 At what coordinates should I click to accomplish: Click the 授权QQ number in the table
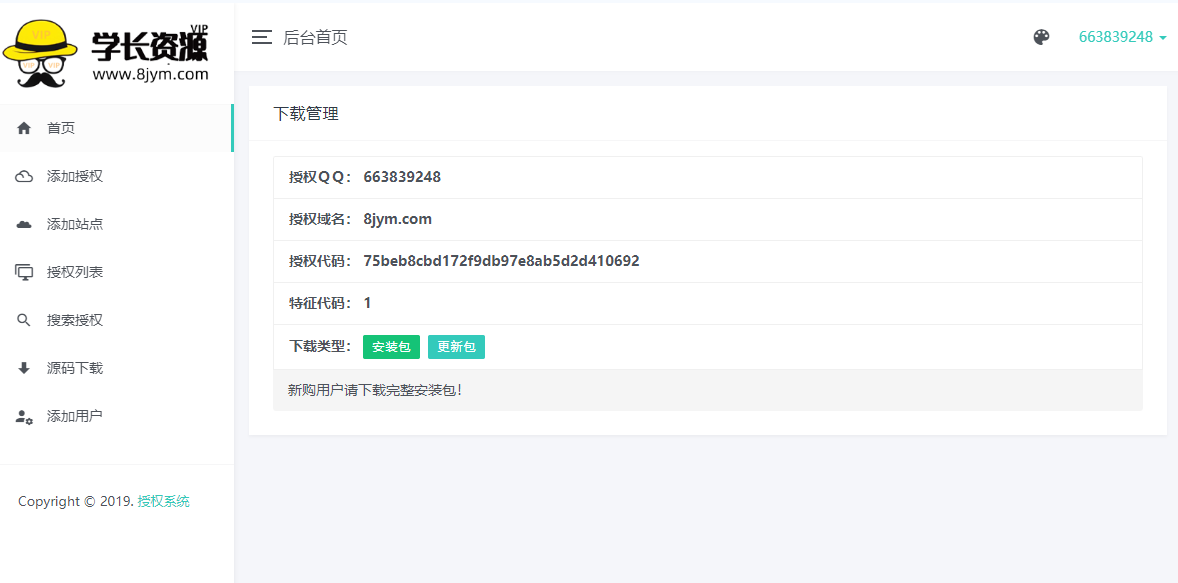pyautogui.click(x=402, y=177)
